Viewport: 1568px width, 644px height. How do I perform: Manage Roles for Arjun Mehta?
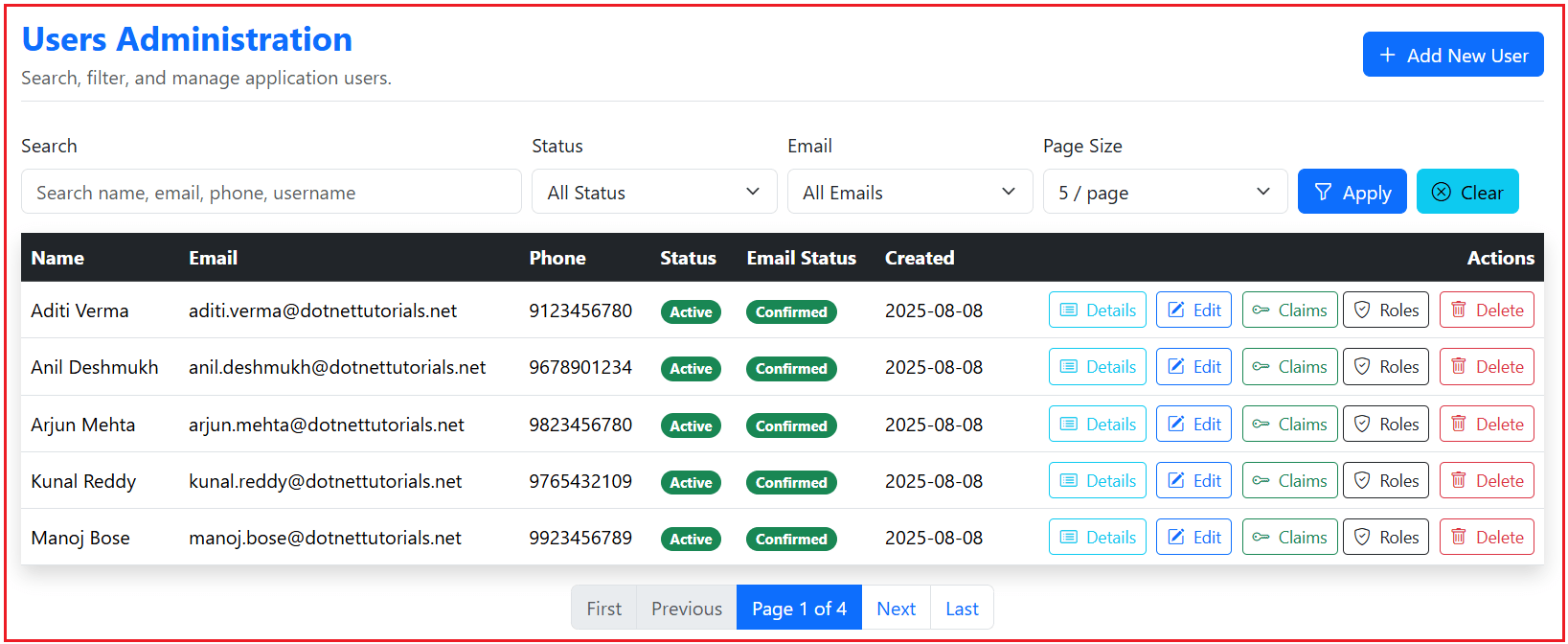pos(1386,424)
